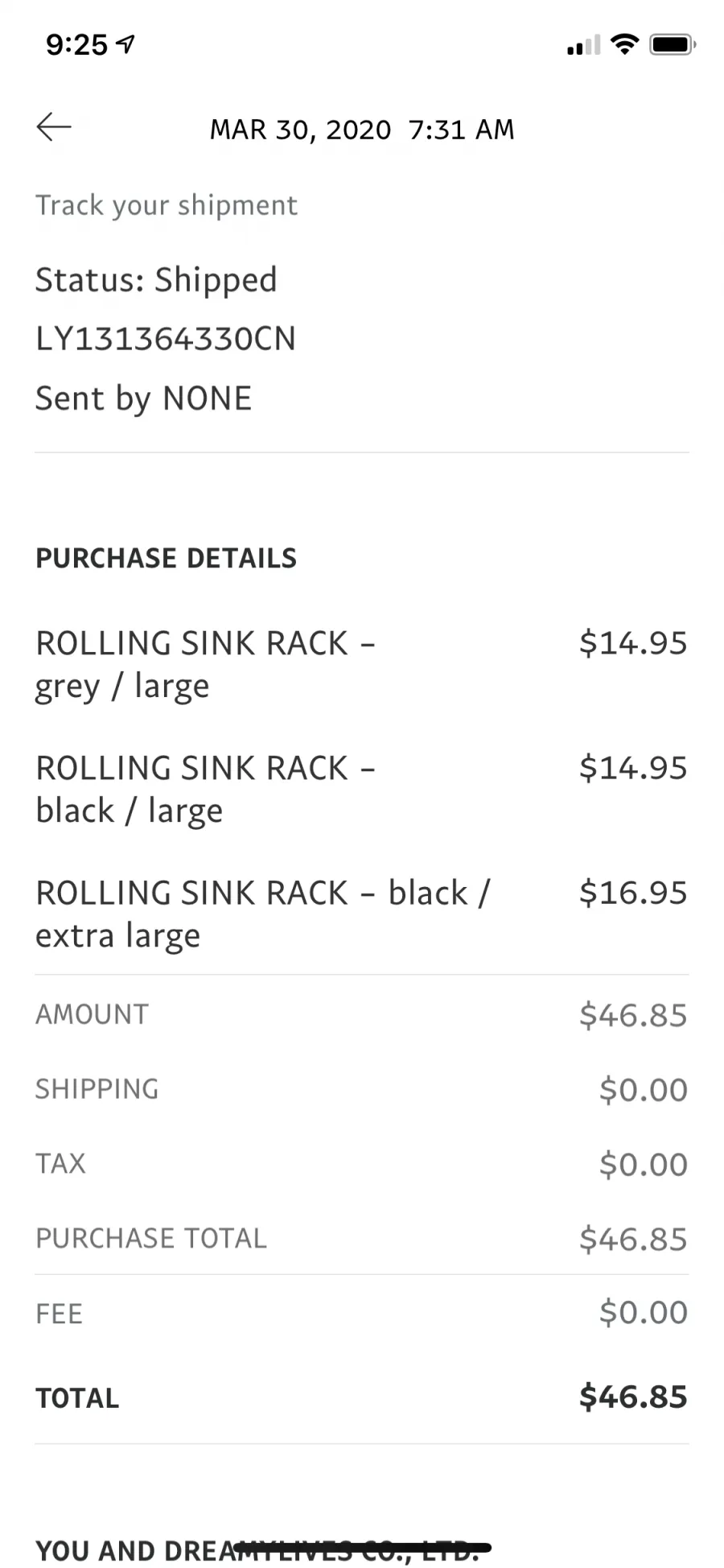
Task: Tap the PURCHASE DETAILS heading
Action: (x=166, y=558)
